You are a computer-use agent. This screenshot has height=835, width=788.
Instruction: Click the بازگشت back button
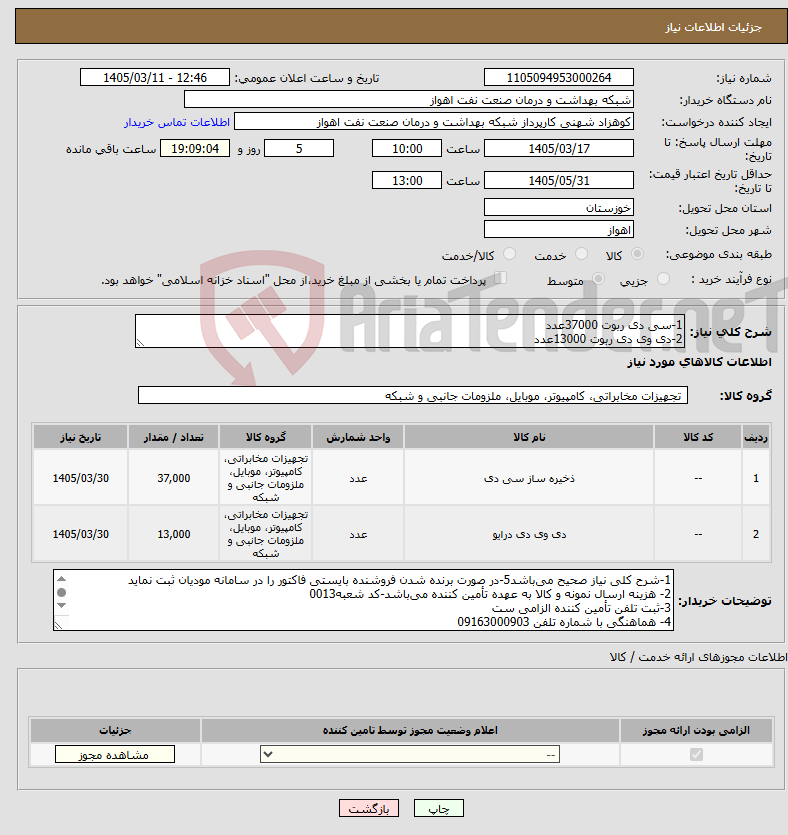click(x=368, y=808)
